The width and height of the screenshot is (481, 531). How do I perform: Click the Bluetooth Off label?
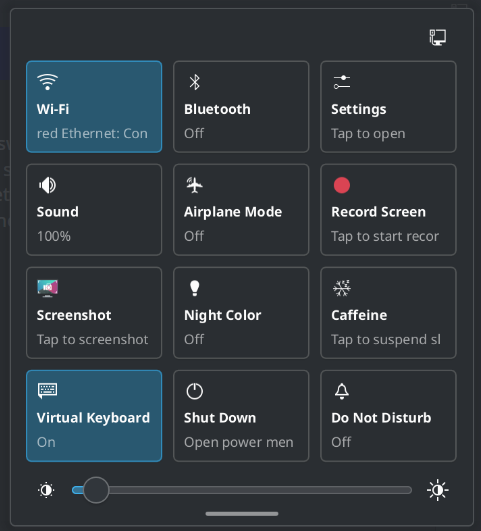194,133
